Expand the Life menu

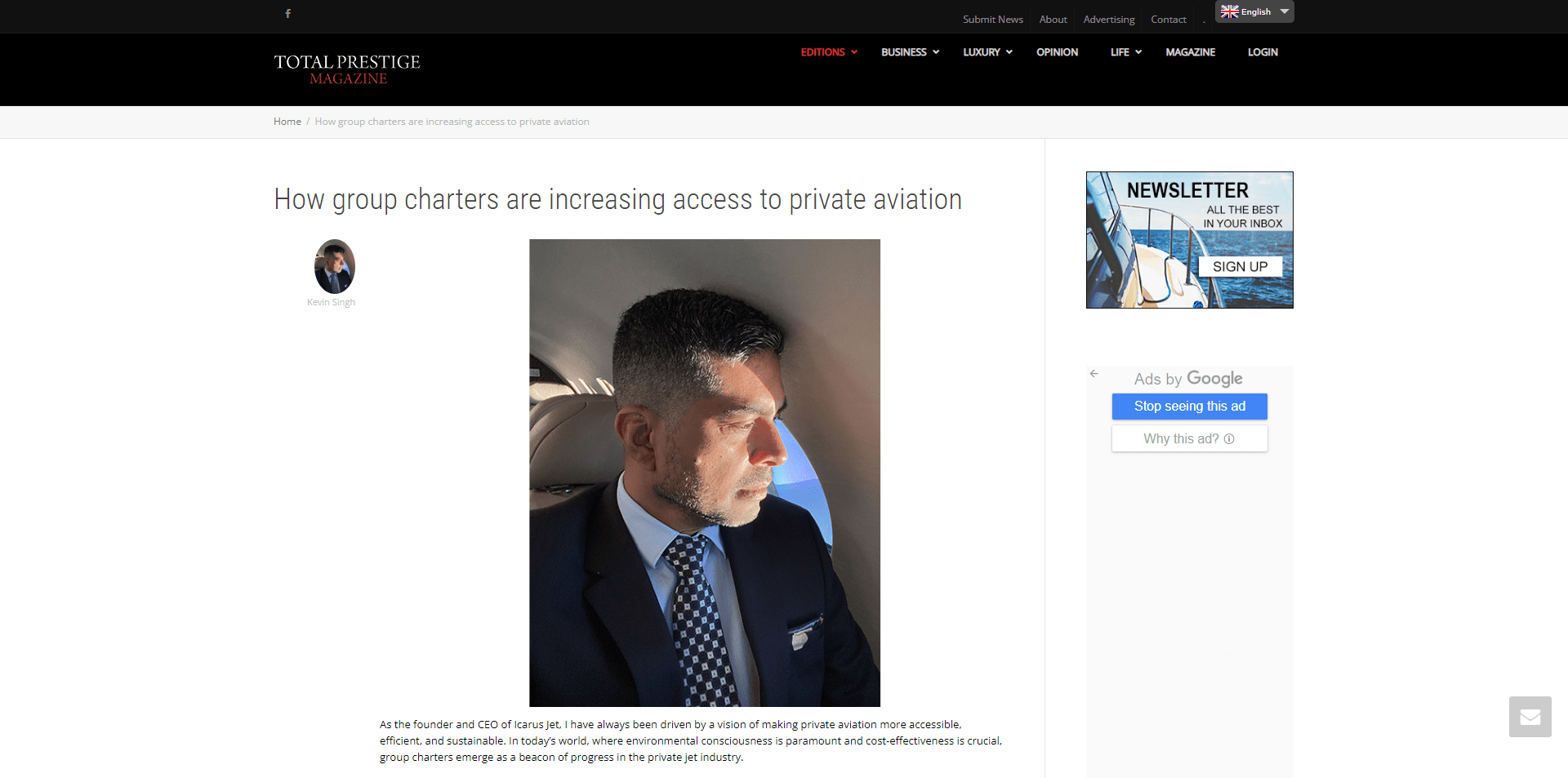(1125, 52)
